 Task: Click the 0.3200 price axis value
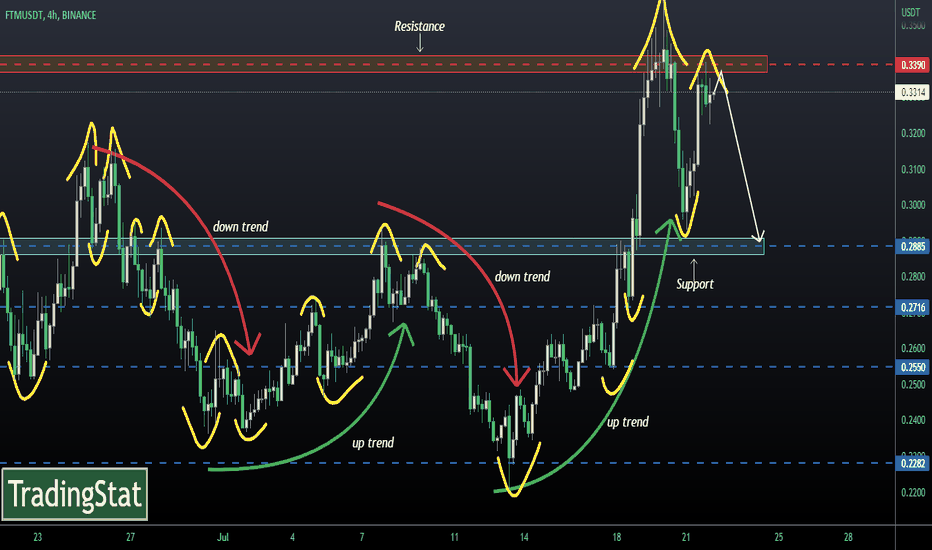click(x=913, y=133)
